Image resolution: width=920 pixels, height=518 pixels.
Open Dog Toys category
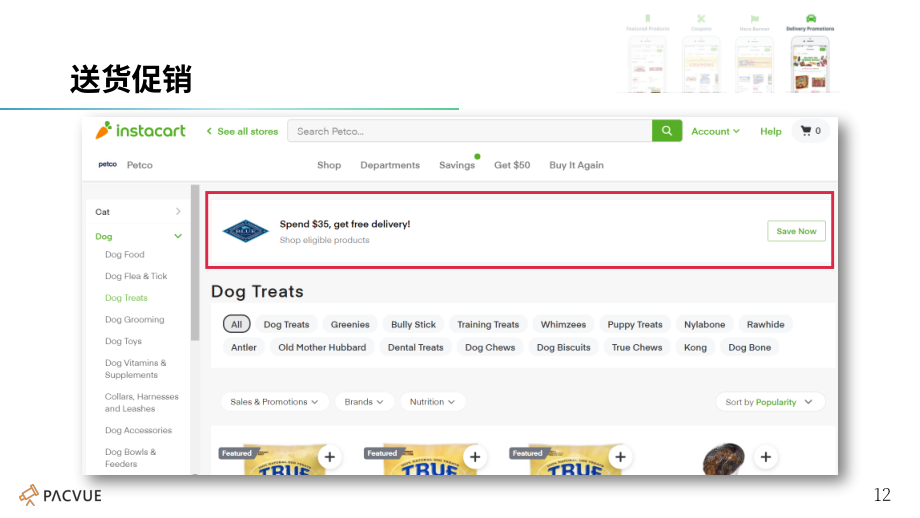pyautogui.click(x=123, y=341)
